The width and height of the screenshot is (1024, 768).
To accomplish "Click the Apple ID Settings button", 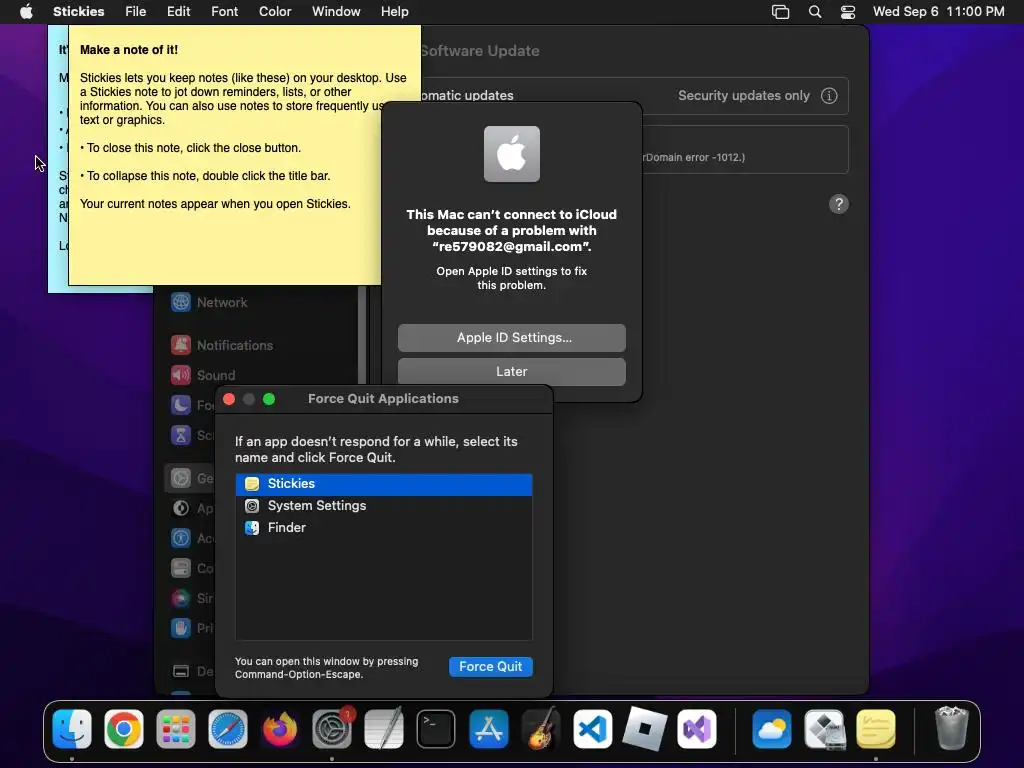I will (x=511, y=338).
